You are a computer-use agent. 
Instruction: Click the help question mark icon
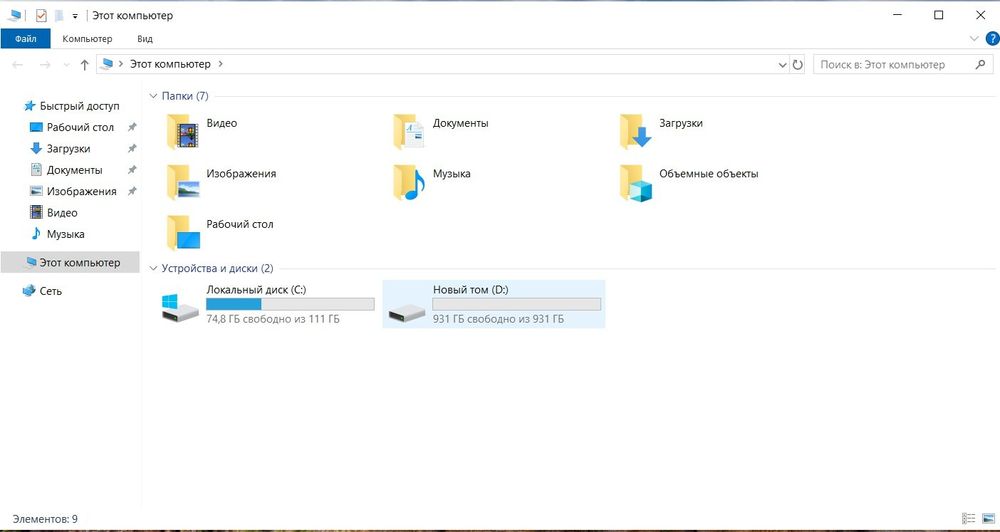pyautogui.click(x=992, y=38)
